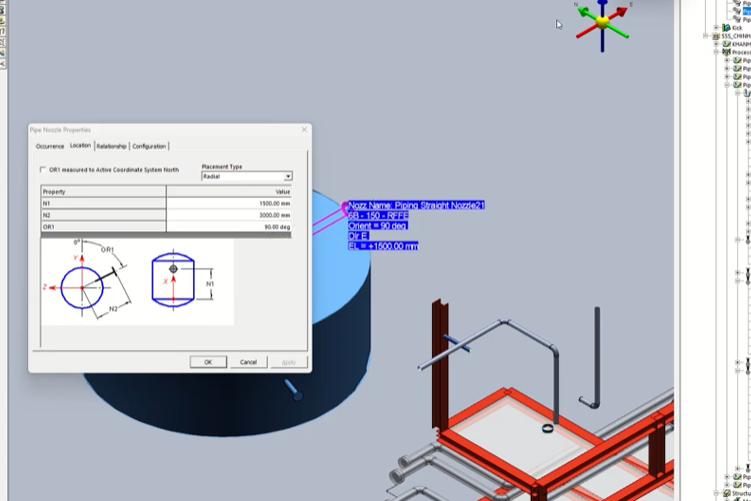The height and width of the screenshot is (501, 751).
Task: Click the view orientation compass triad
Action: click(x=603, y=22)
